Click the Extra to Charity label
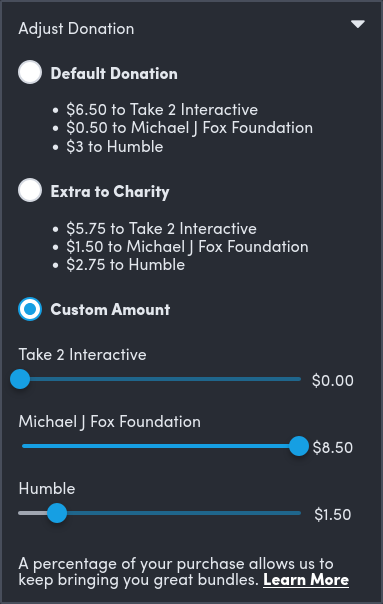The width and height of the screenshot is (383, 604). pos(110,192)
